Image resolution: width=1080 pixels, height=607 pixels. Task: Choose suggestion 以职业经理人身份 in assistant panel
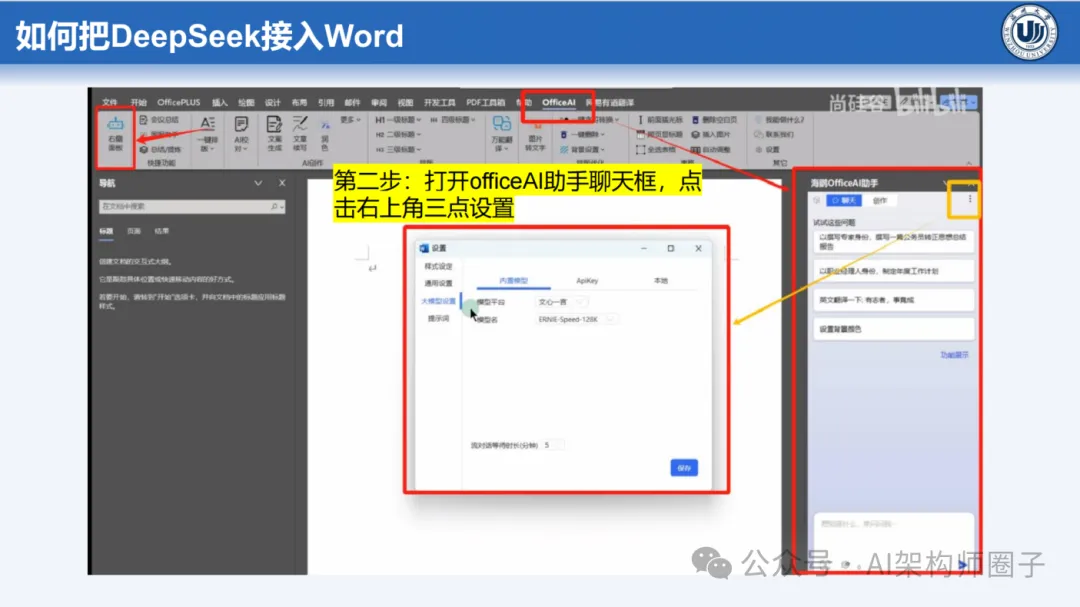894,271
